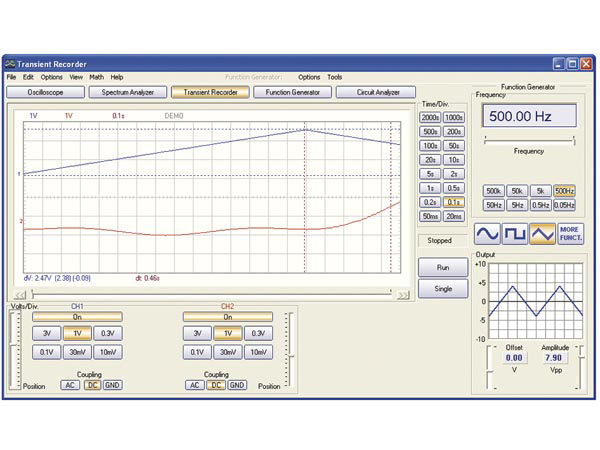Select CH2 3V volts per division
Viewport: 600px width, 450px height.
197,333
